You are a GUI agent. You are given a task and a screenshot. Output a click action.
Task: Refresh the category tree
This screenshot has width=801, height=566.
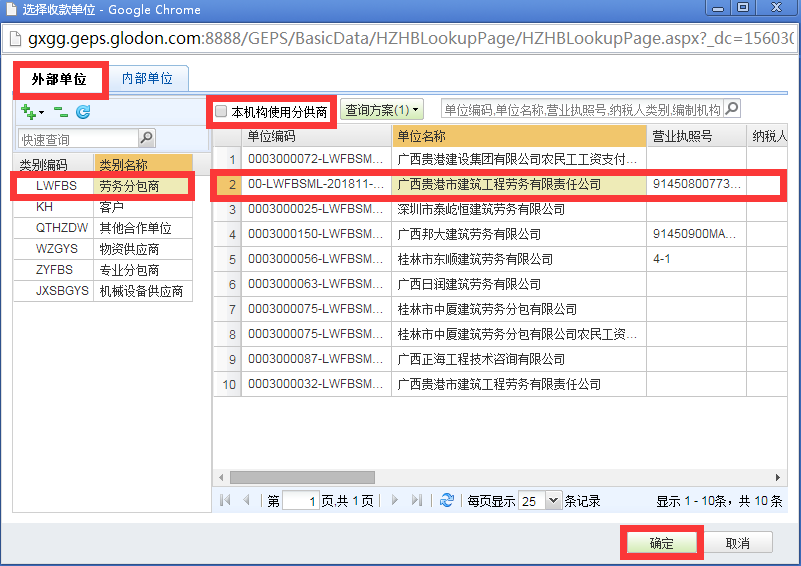click(83, 112)
